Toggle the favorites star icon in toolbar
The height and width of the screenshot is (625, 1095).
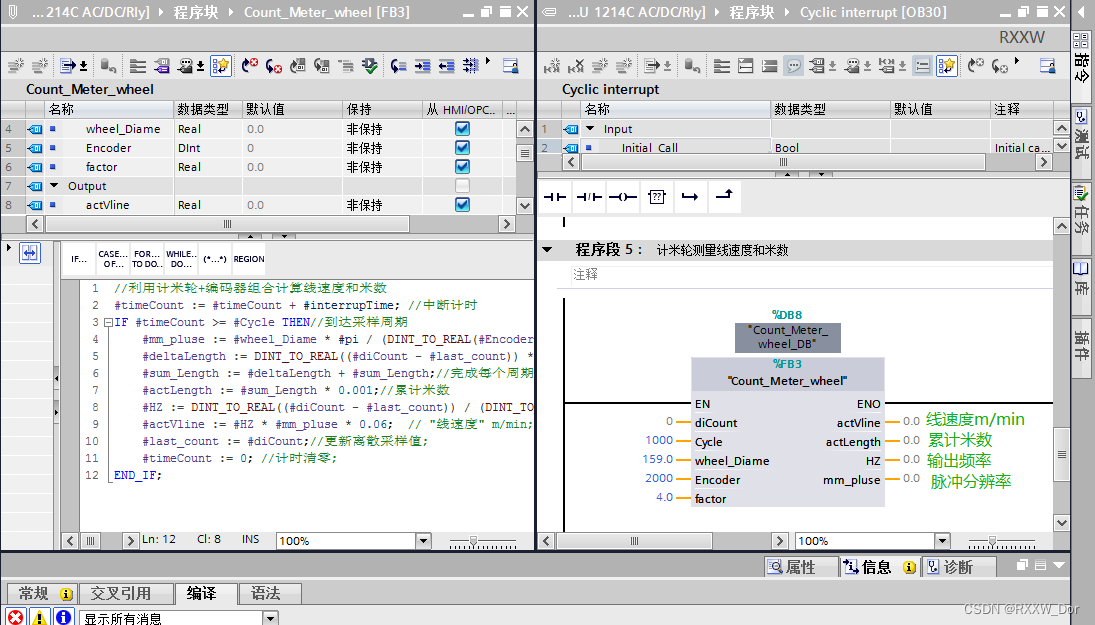(947, 65)
